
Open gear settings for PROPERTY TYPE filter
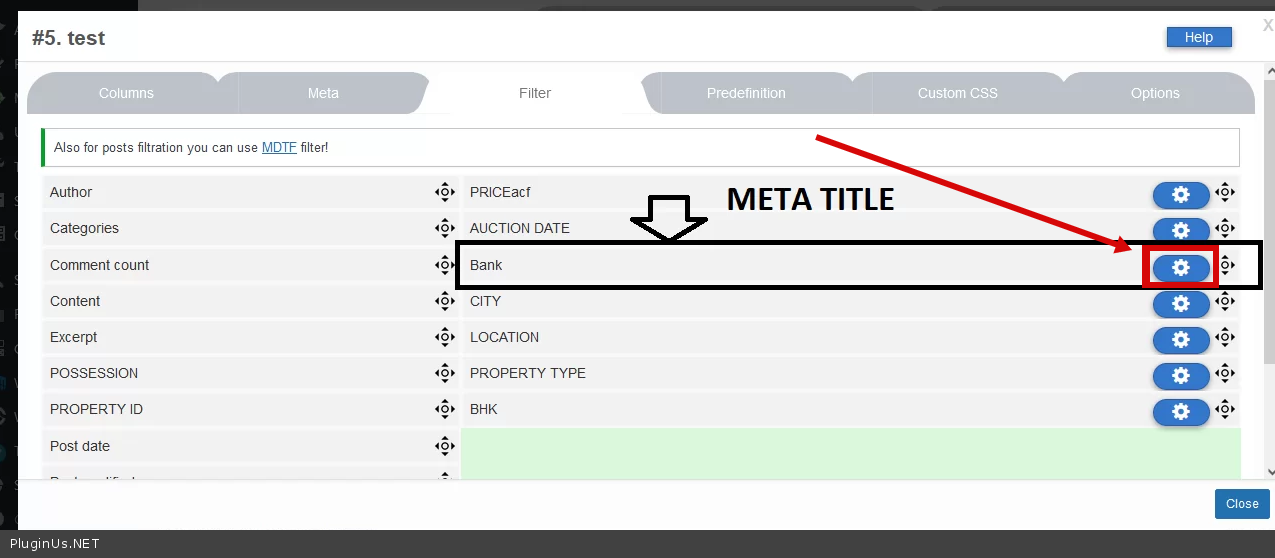click(x=1181, y=375)
